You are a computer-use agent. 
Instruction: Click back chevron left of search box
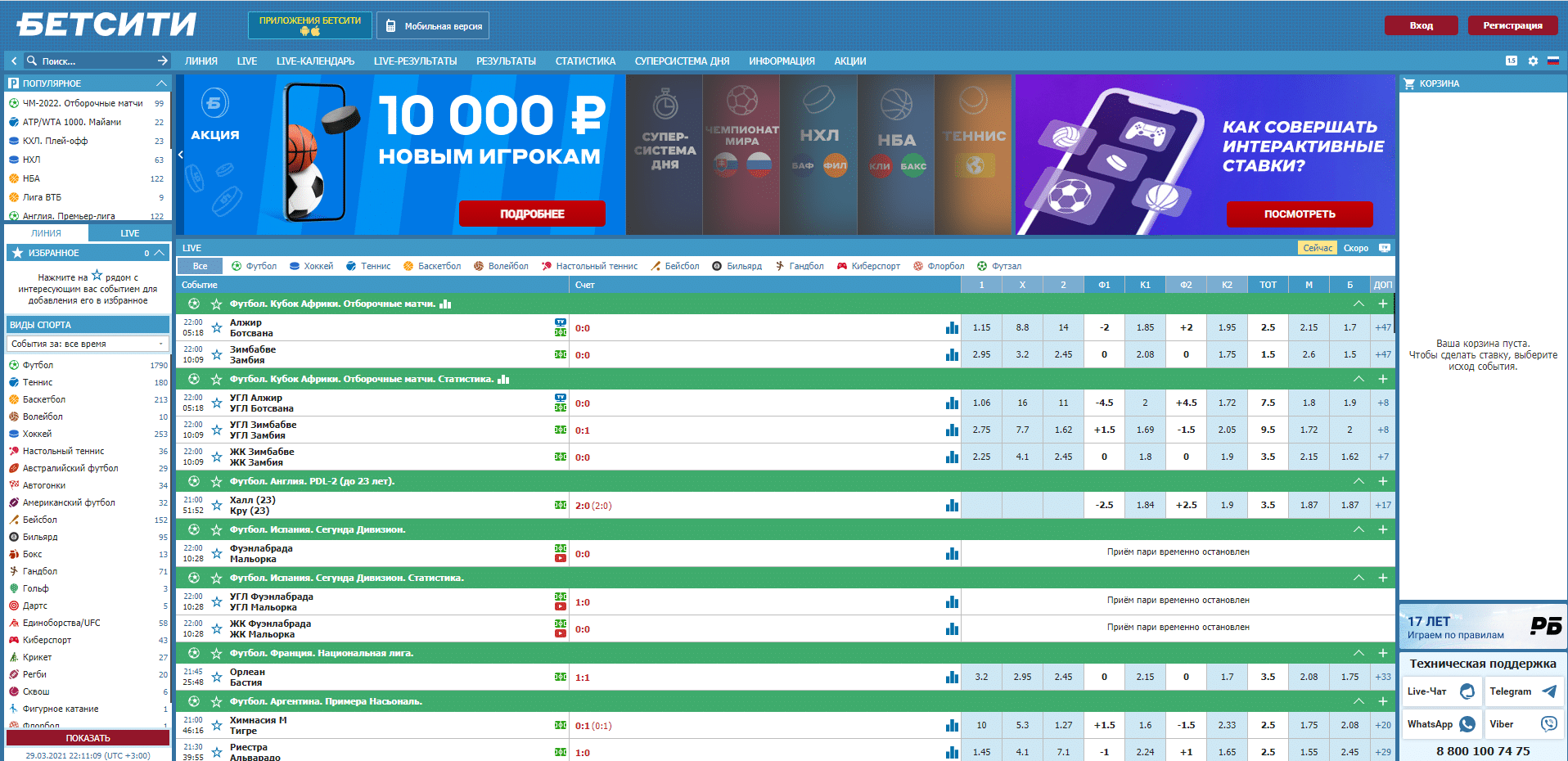(14, 61)
